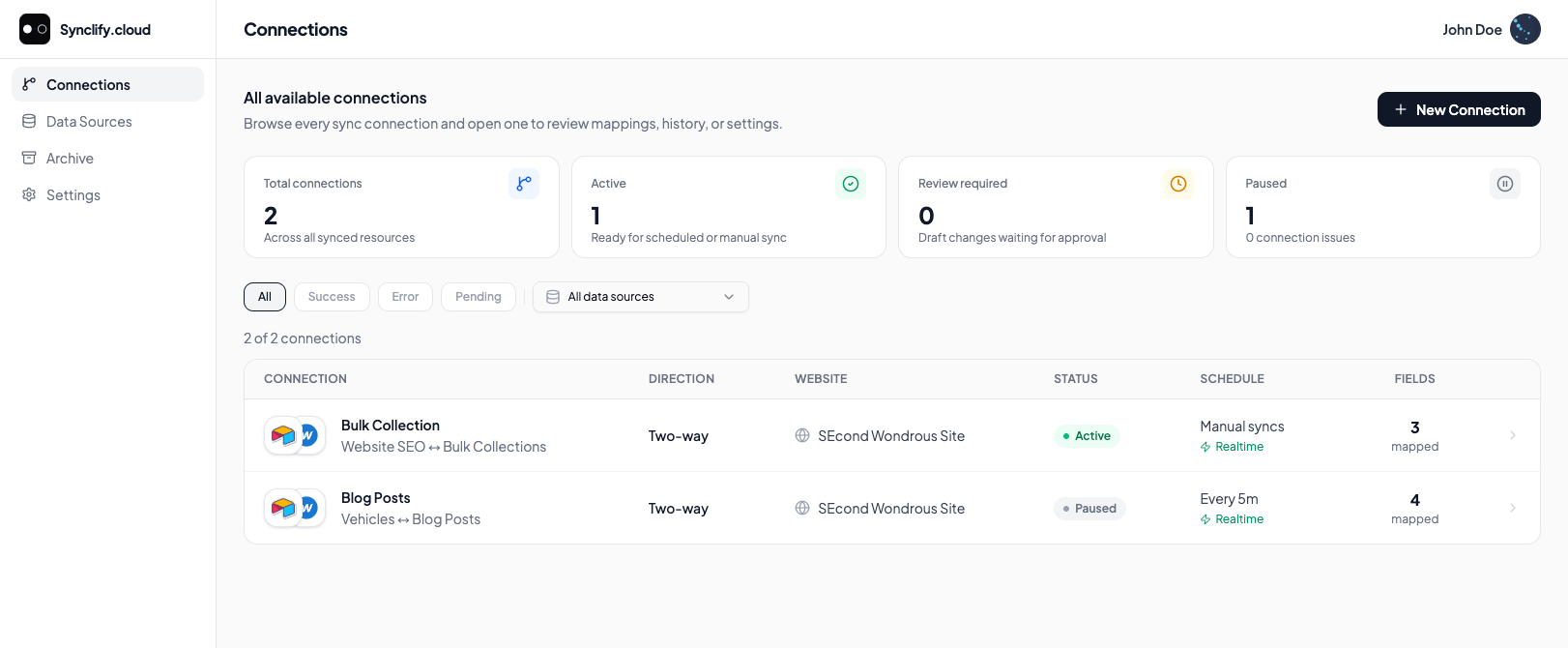Open the Bulk Collection connection
Viewport: 1568px width, 648px height.
891,435
